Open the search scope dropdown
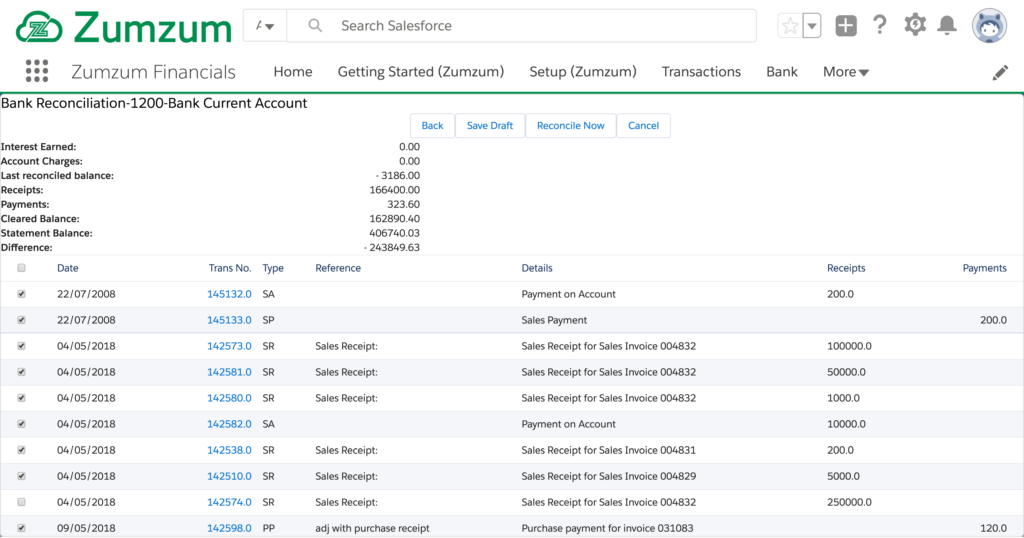Image resolution: width=1024 pixels, height=538 pixels. [x=265, y=26]
